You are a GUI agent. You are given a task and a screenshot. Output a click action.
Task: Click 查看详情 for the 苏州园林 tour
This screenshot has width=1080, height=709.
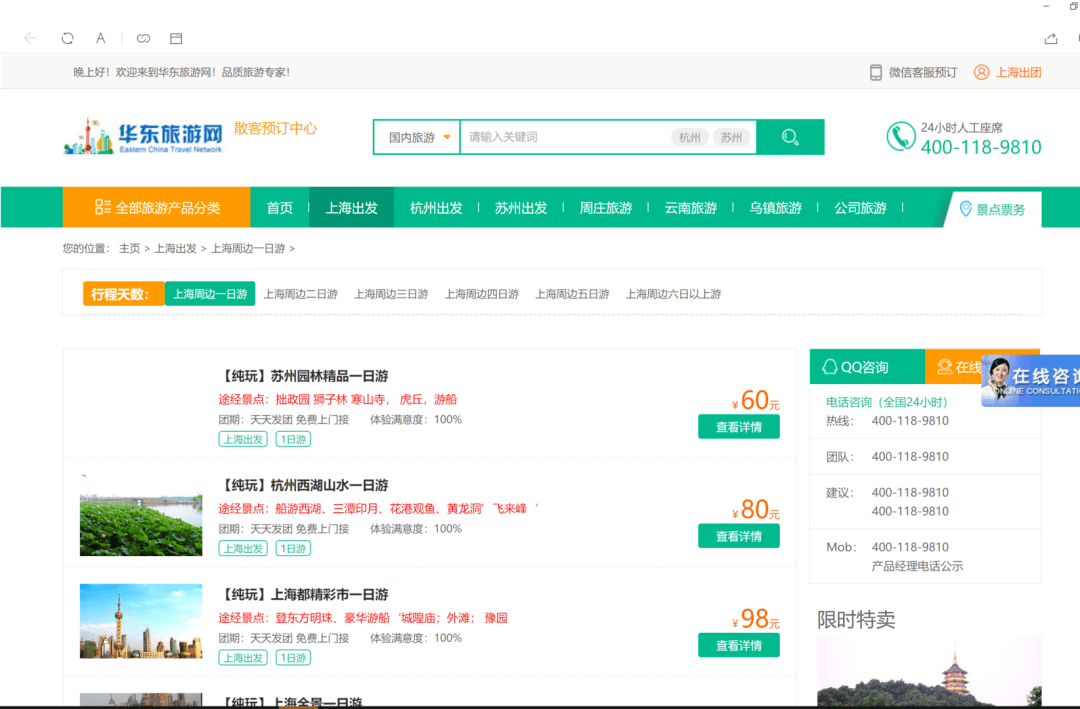738,427
